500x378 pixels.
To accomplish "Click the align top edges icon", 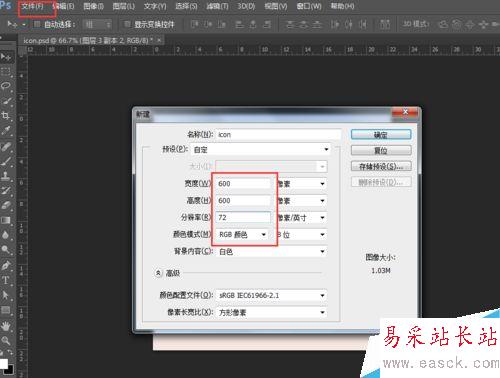I will pyautogui.click(x=194, y=24).
